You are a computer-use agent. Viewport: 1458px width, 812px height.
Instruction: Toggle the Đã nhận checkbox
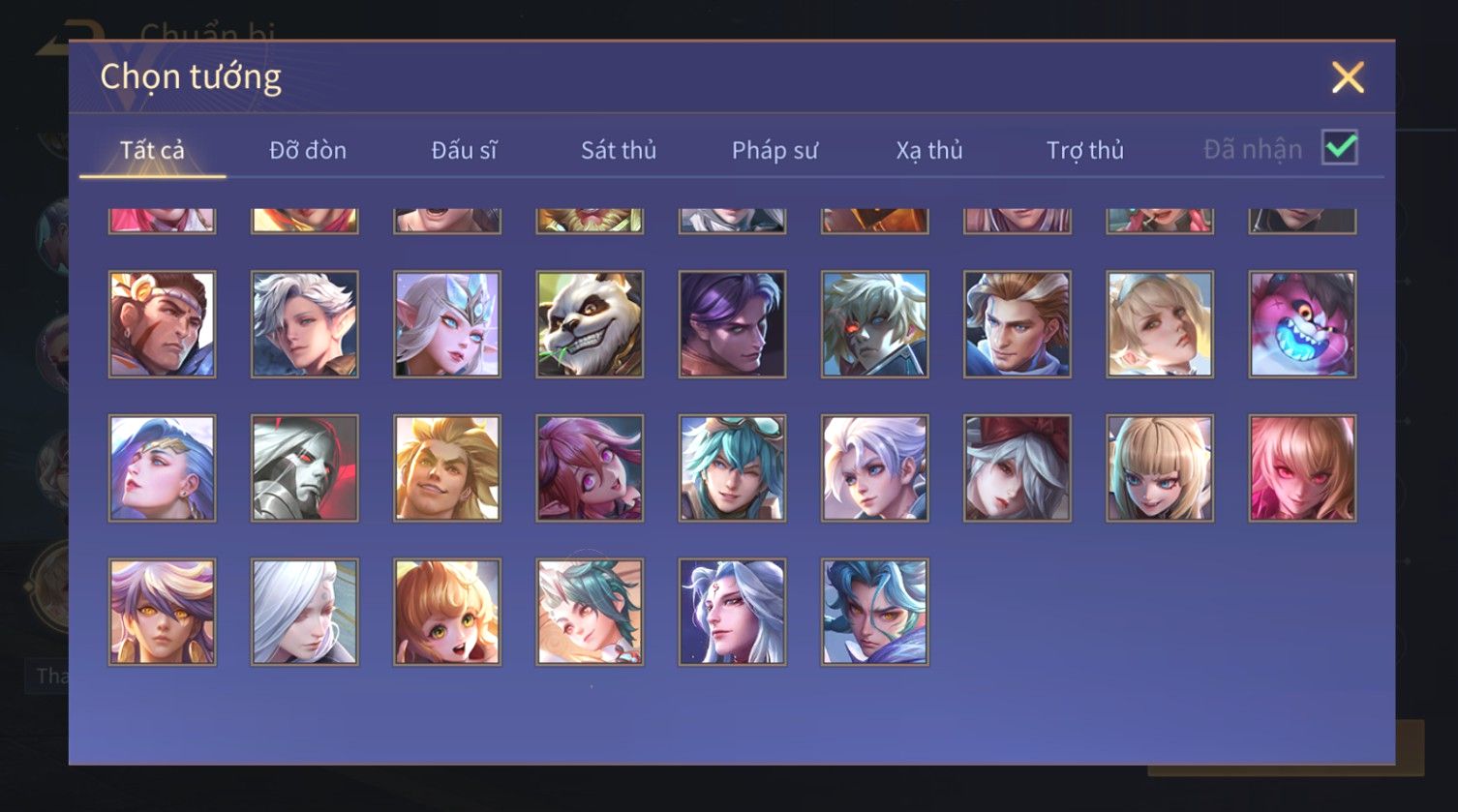click(x=1340, y=148)
